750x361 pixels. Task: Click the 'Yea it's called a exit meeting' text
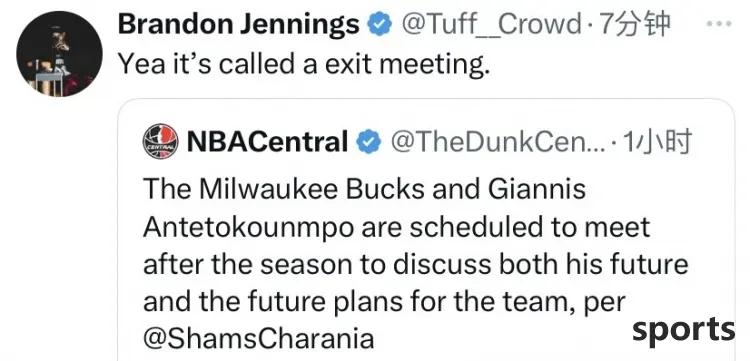pos(304,63)
